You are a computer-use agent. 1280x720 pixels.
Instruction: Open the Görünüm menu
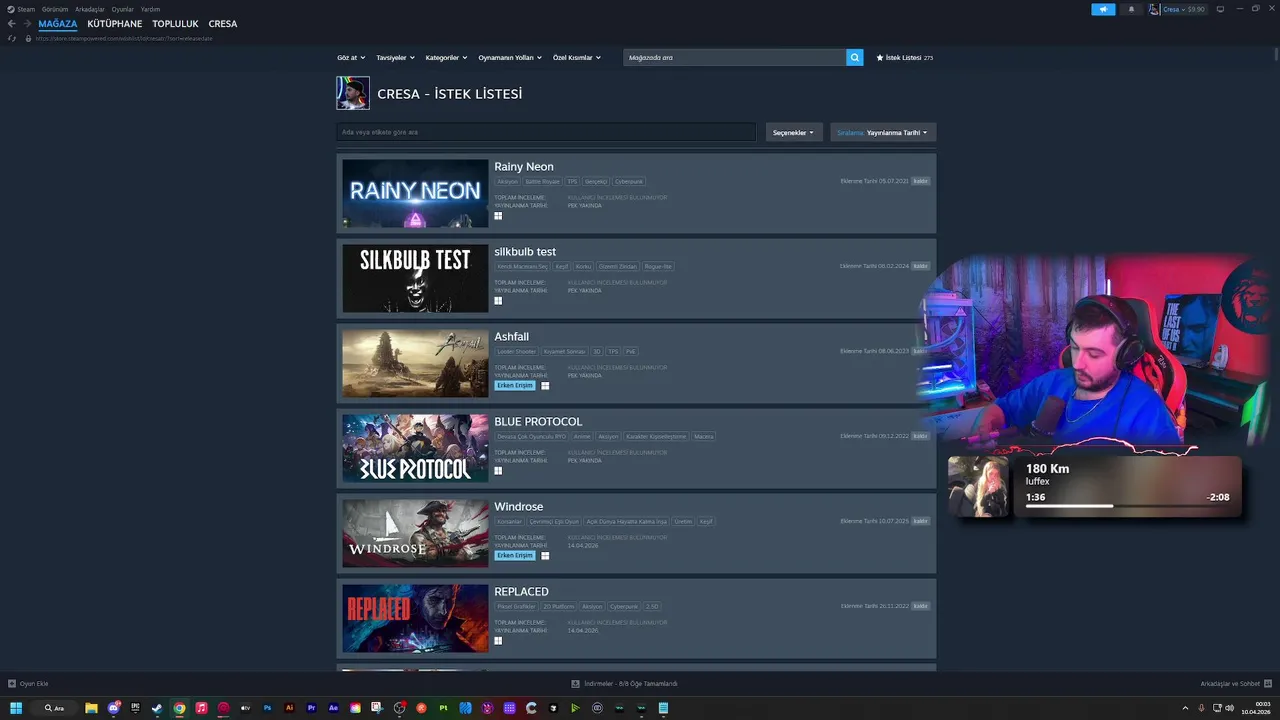pos(55,9)
